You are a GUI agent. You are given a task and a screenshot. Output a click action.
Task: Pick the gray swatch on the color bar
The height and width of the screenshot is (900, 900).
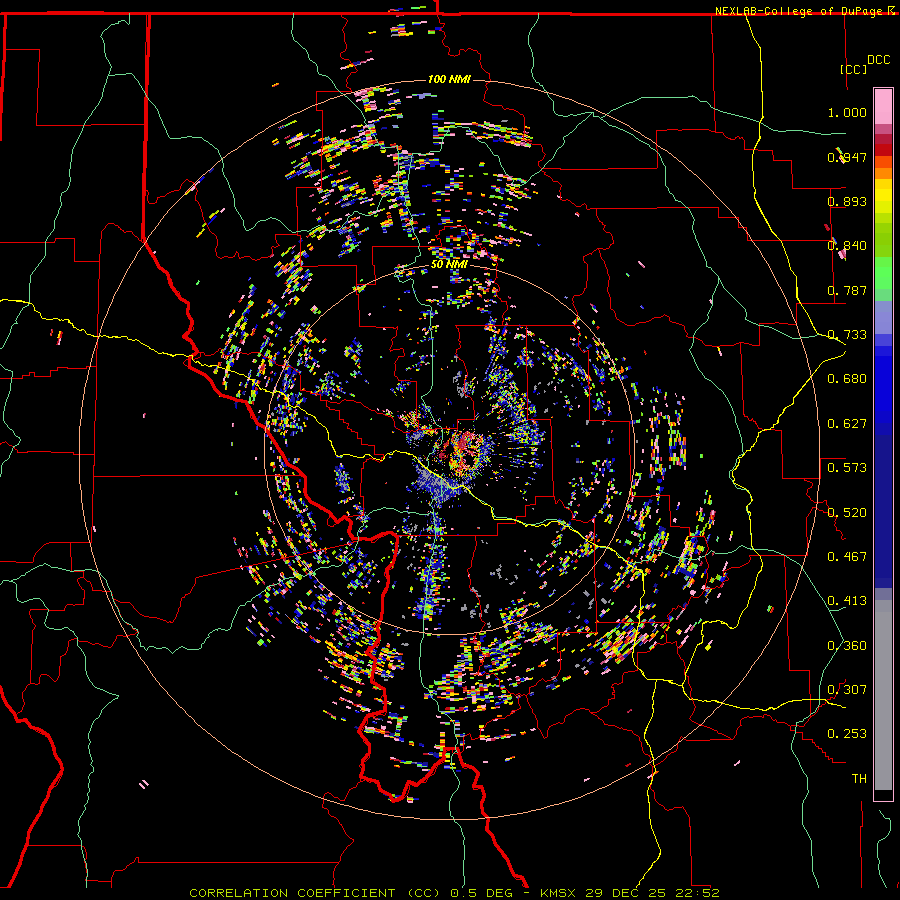[x=883, y=695]
